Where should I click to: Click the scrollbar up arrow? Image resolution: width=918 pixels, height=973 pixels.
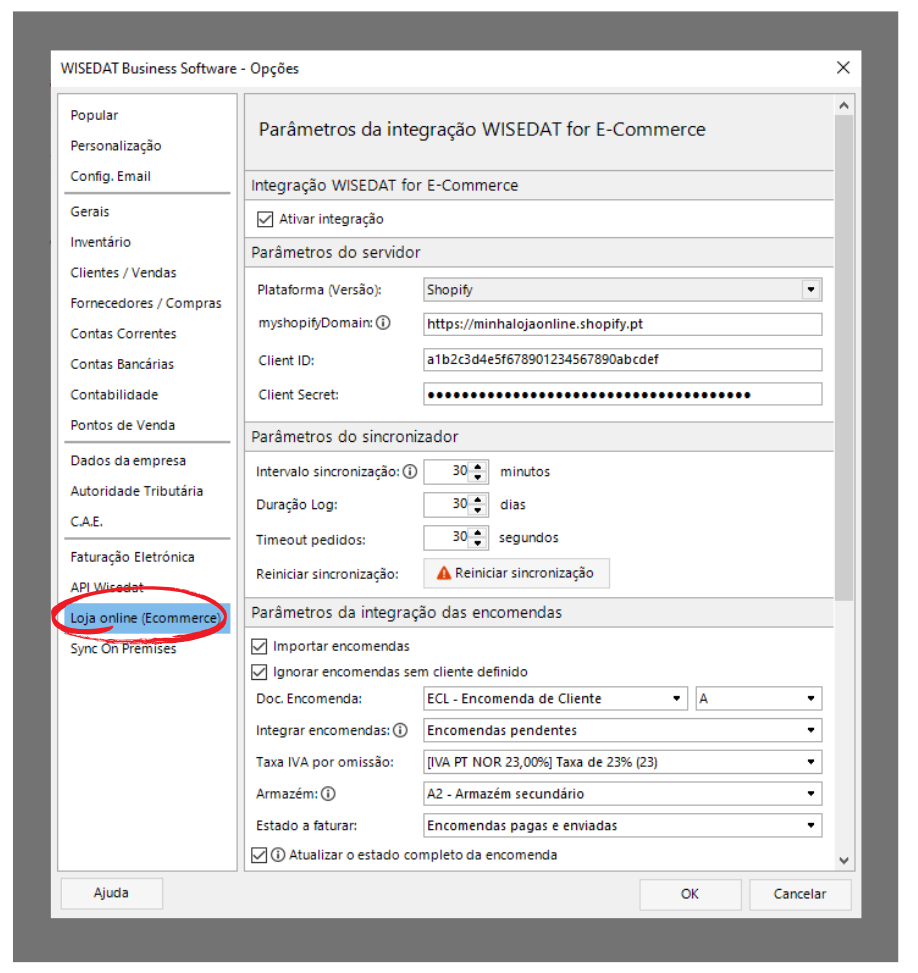tap(844, 106)
